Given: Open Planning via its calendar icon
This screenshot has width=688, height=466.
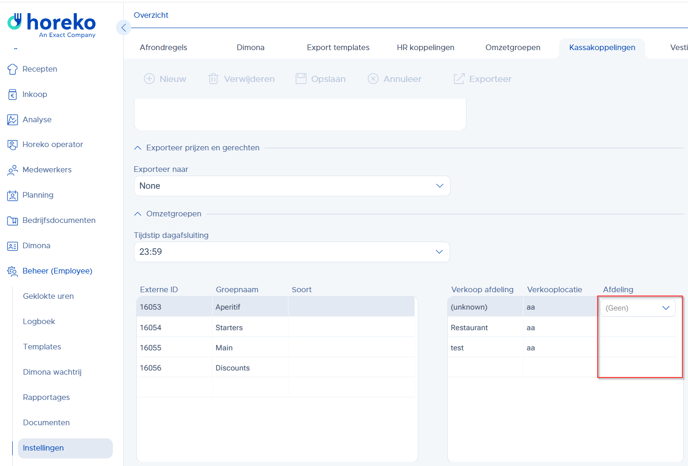Looking at the screenshot, I should [x=12, y=195].
